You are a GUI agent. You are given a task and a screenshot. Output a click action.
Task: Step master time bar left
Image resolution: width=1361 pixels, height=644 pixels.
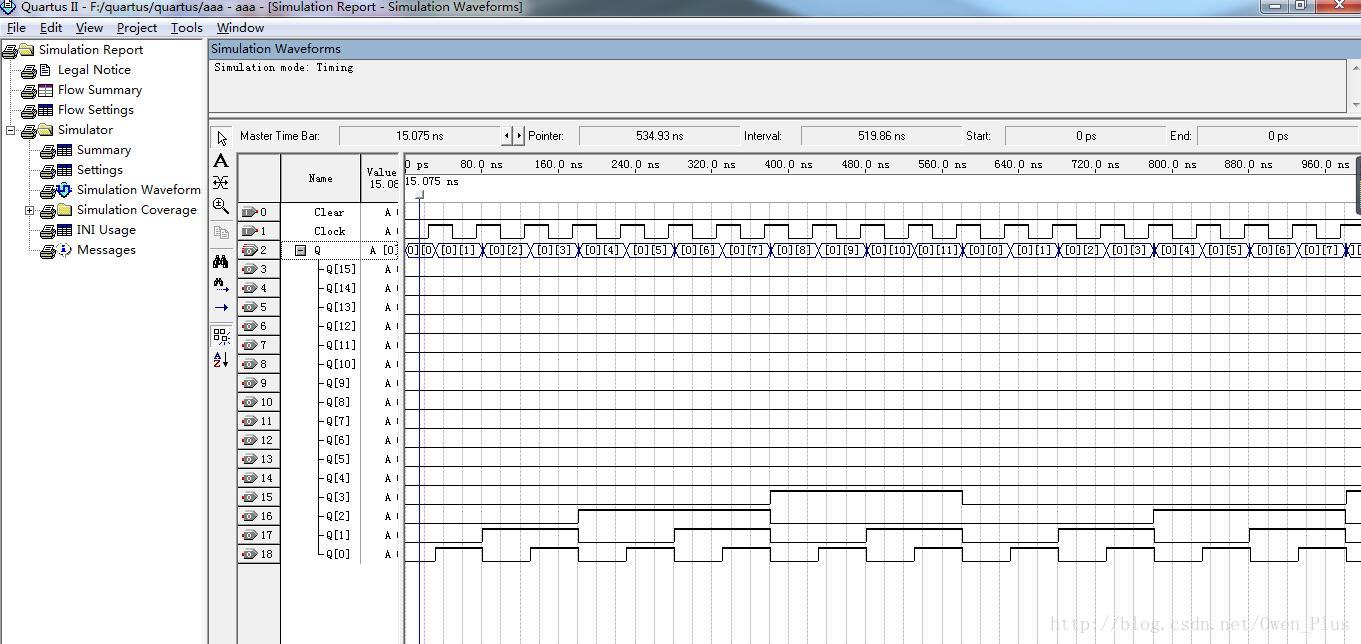[x=507, y=135]
